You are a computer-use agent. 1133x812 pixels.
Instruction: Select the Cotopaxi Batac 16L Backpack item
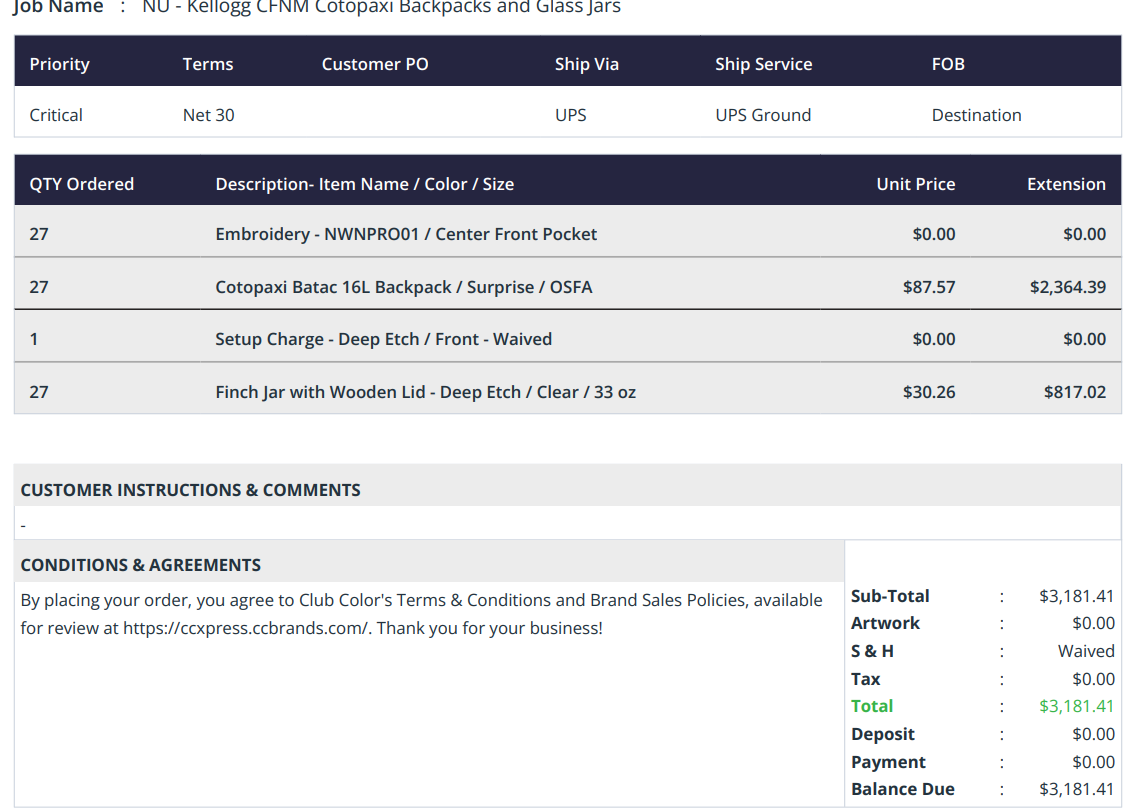[403, 287]
